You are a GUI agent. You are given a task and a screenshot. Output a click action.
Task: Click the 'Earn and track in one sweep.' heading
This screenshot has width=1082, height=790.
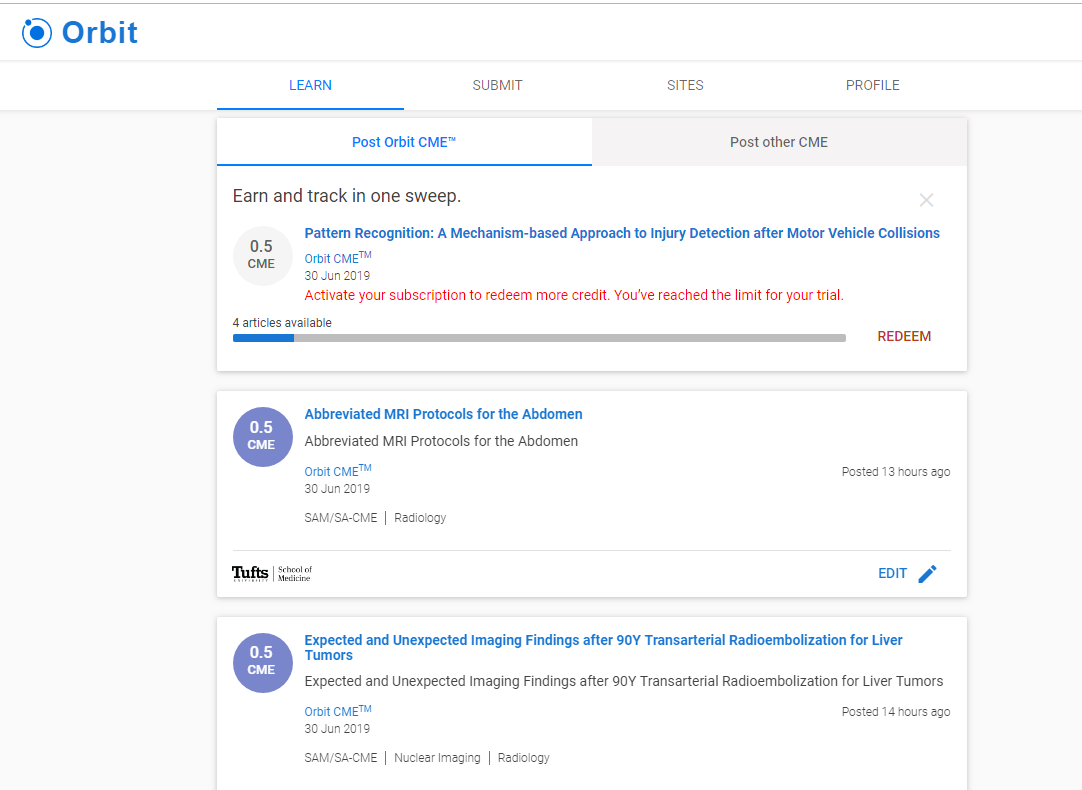click(347, 196)
